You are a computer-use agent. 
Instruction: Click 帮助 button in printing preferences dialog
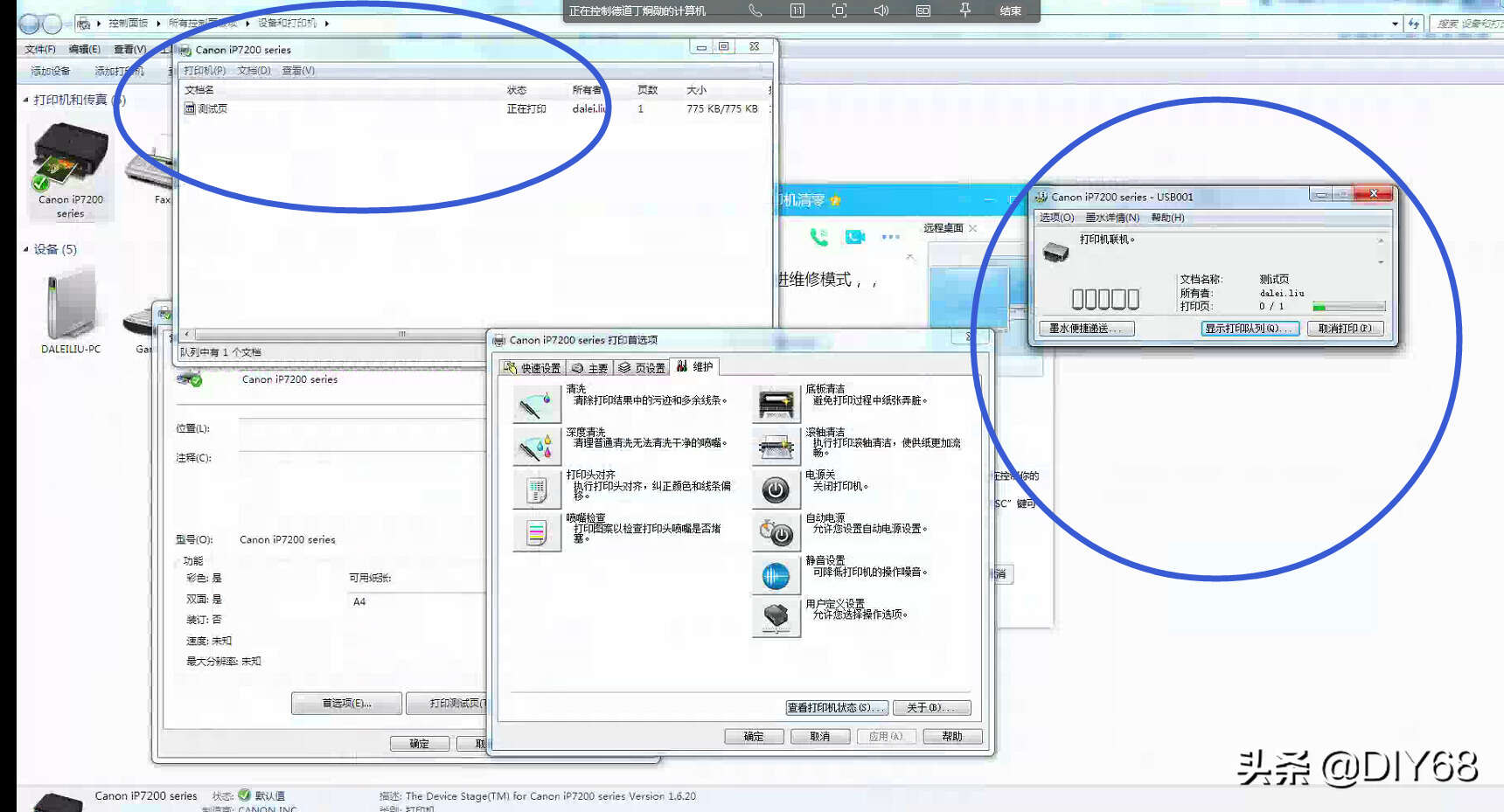952,737
